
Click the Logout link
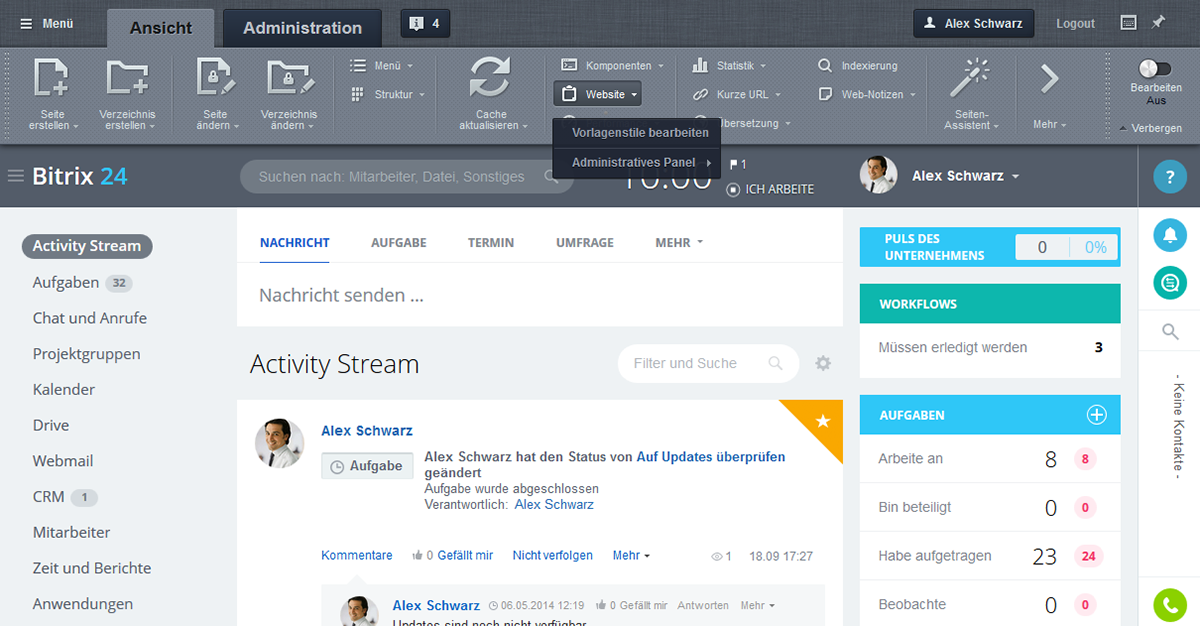pyautogui.click(x=1076, y=23)
